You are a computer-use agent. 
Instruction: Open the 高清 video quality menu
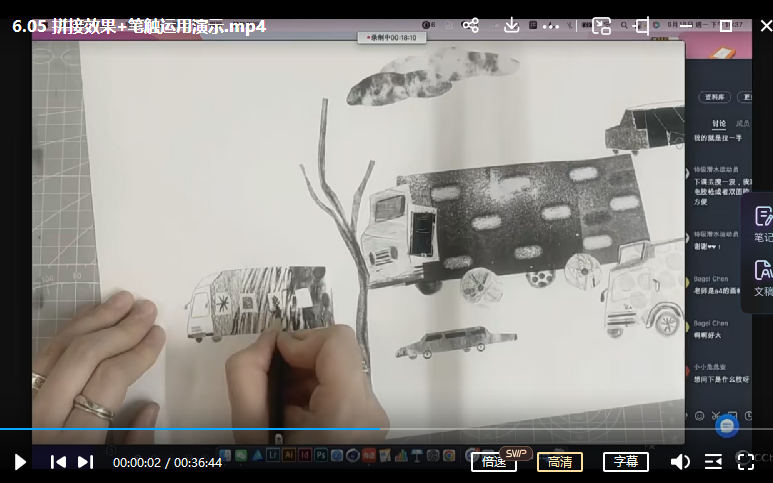point(560,462)
